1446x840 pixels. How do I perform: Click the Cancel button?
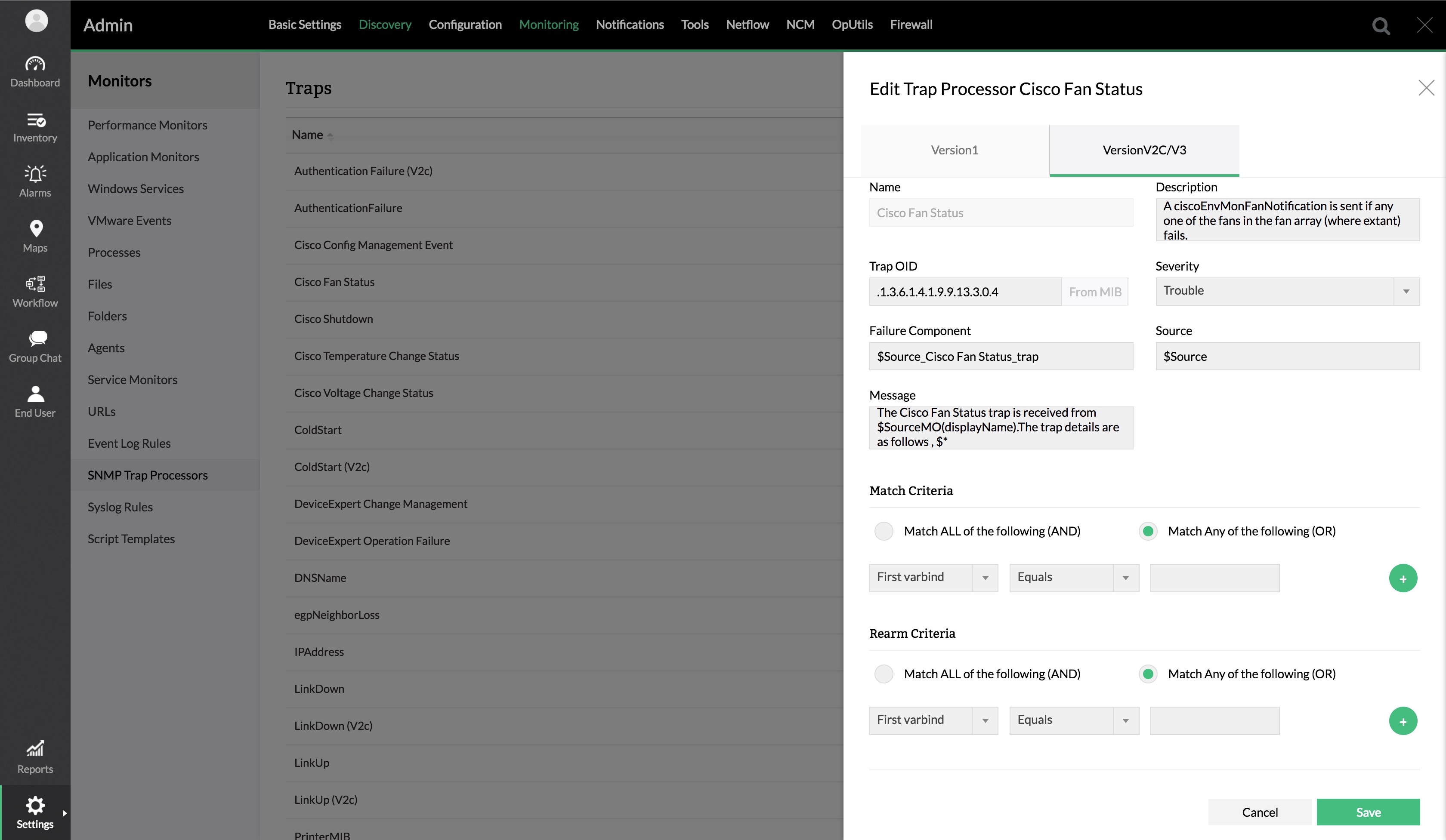click(x=1259, y=812)
